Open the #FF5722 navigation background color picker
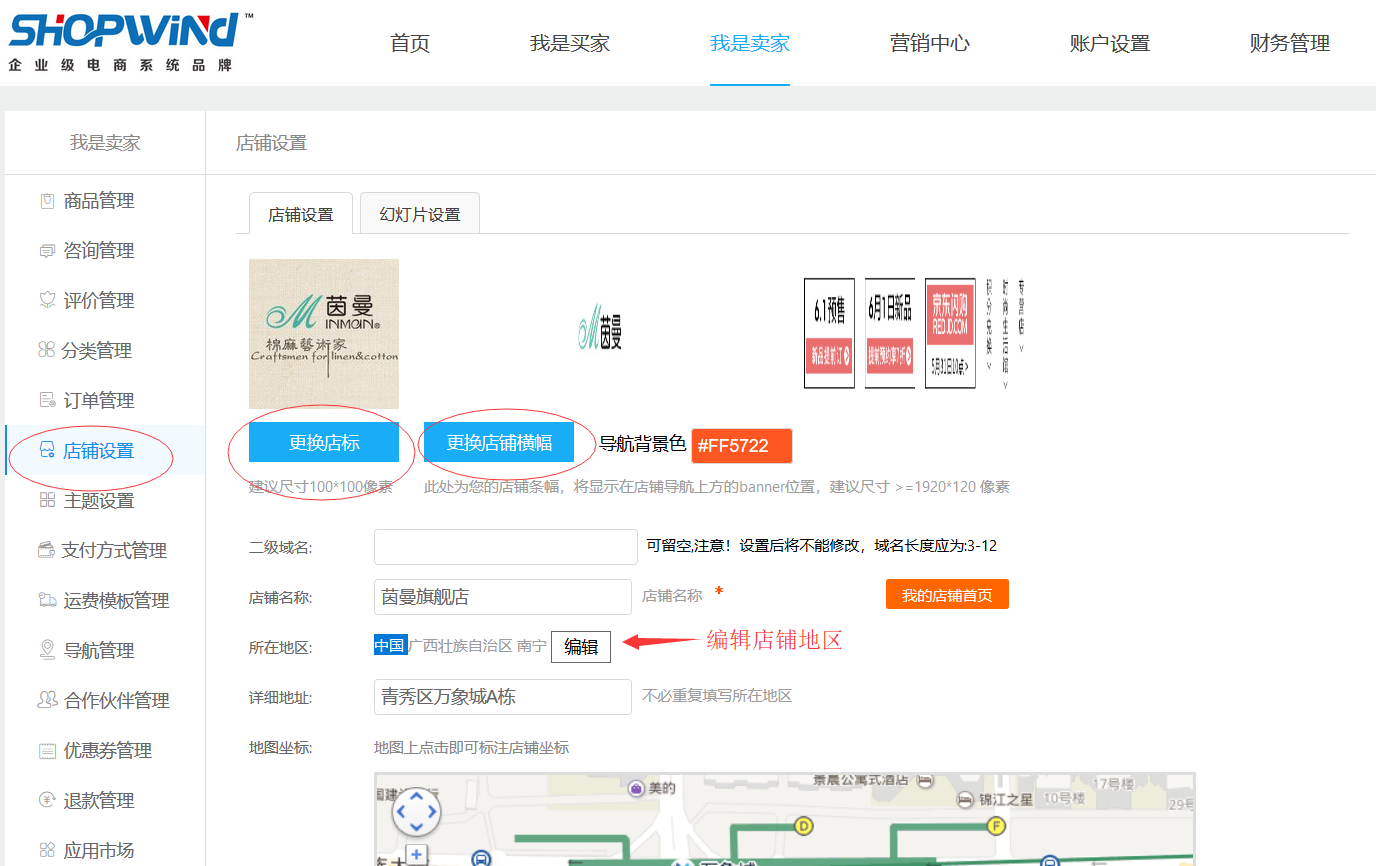The width and height of the screenshot is (1376, 866). (742, 446)
